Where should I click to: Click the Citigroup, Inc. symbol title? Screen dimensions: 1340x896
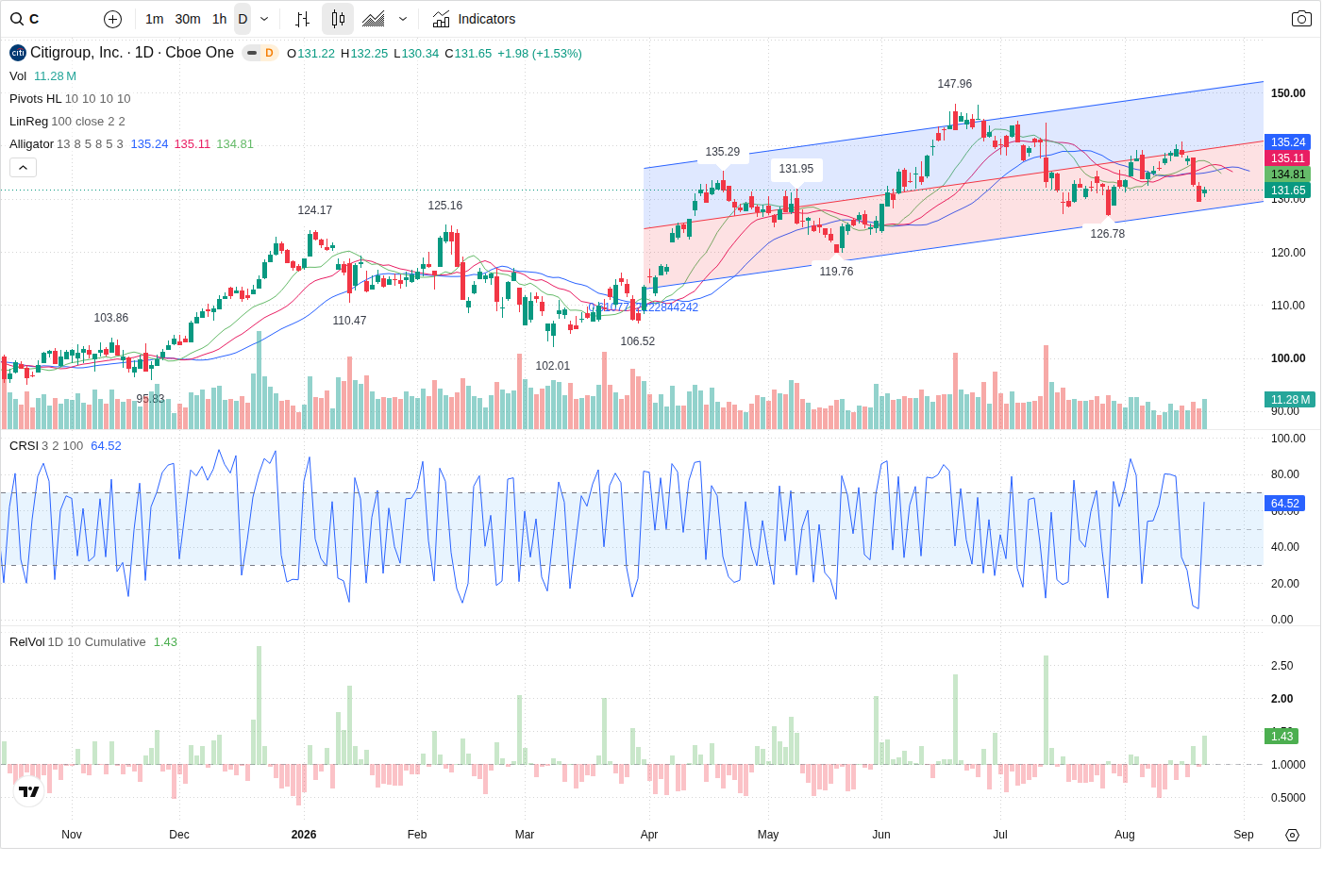pos(132,53)
